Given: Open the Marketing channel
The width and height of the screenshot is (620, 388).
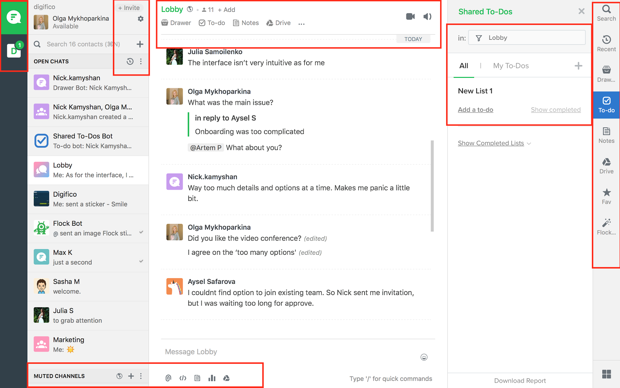Looking at the screenshot, I should (x=88, y=344).
